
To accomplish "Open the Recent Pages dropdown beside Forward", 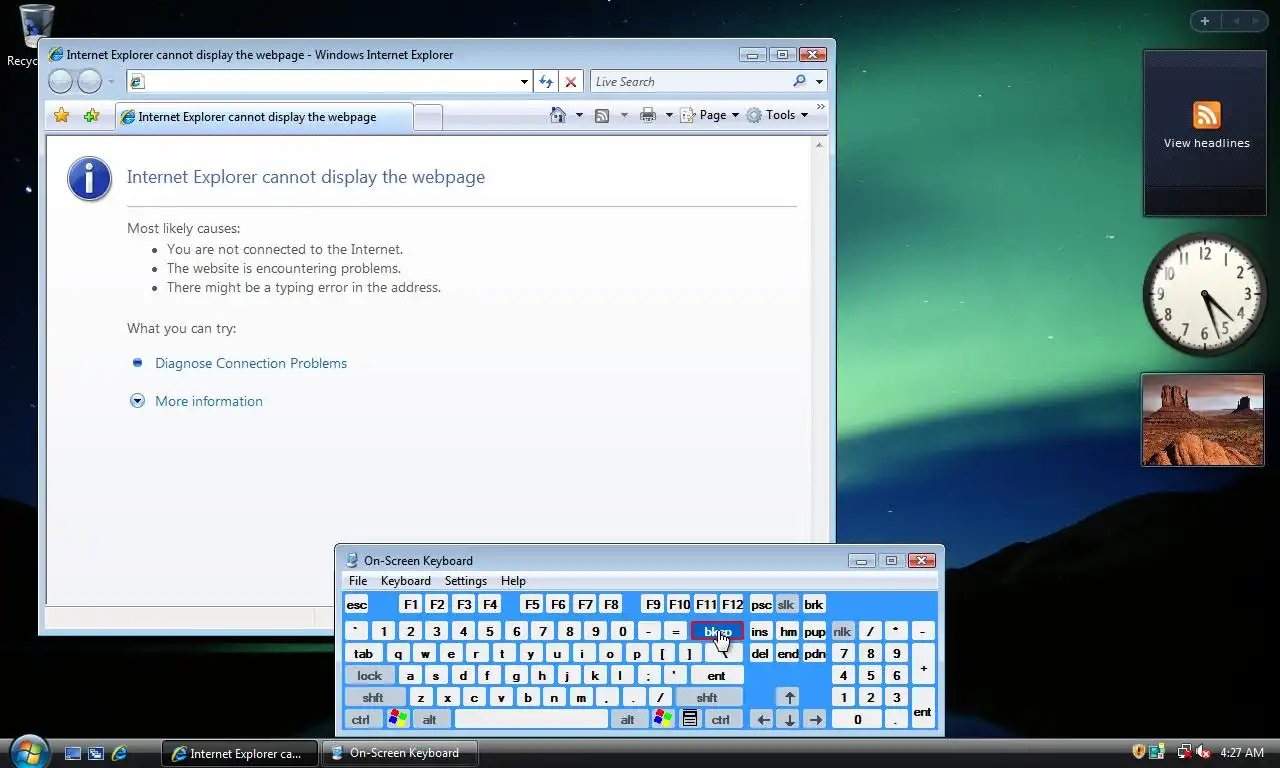I will [x=111, y=82].
